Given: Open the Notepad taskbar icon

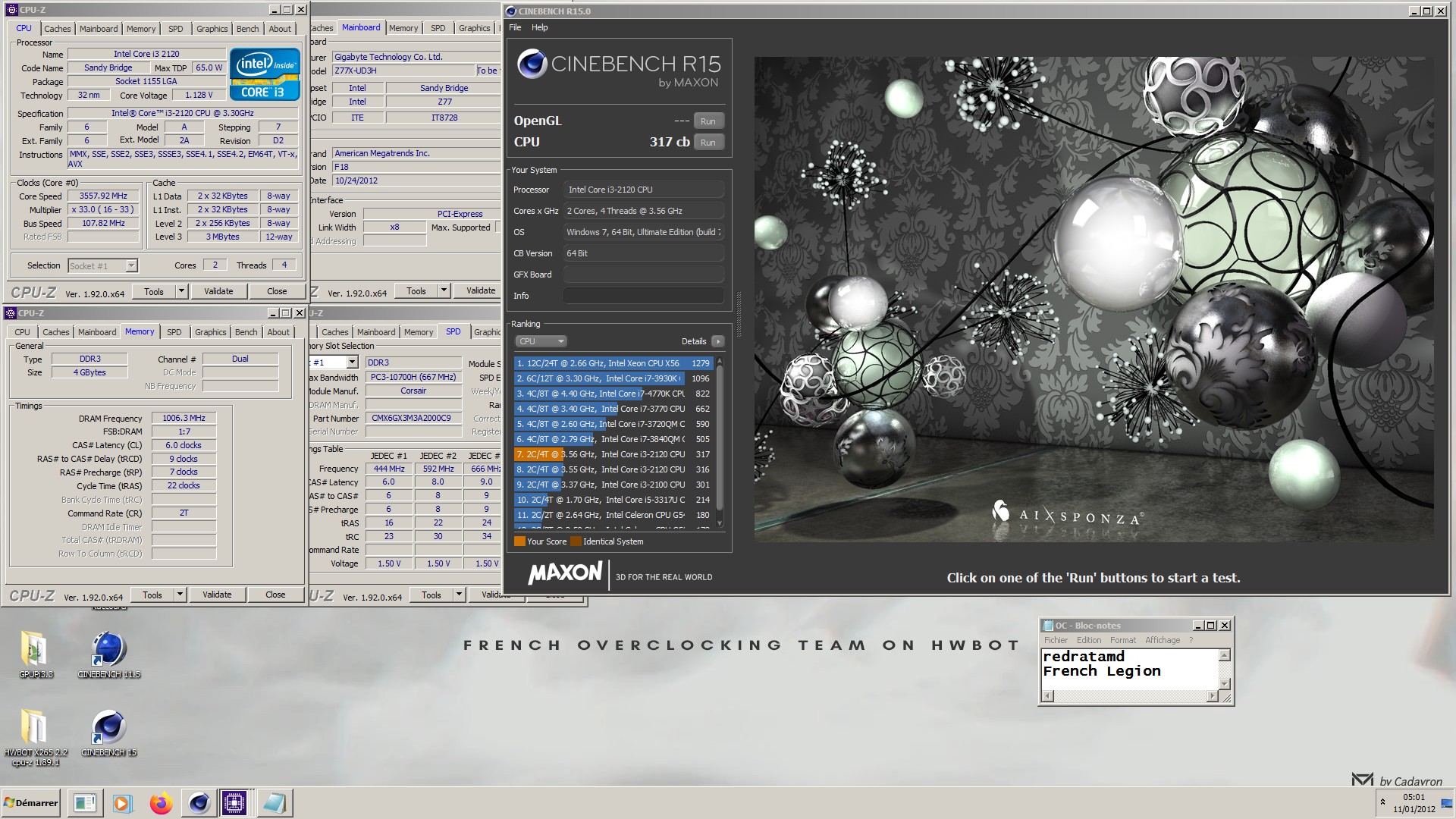Looking at the screenshot, I should tap(274, 802).
